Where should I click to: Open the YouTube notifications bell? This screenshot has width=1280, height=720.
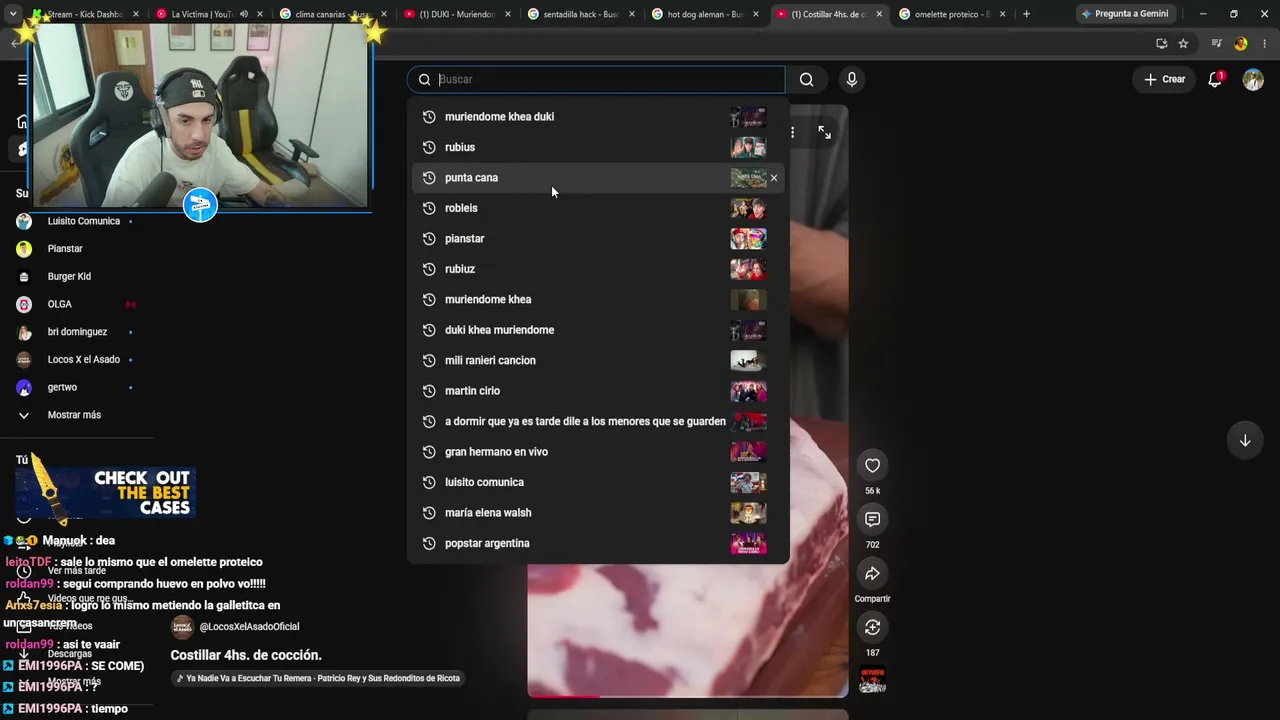1215,79
